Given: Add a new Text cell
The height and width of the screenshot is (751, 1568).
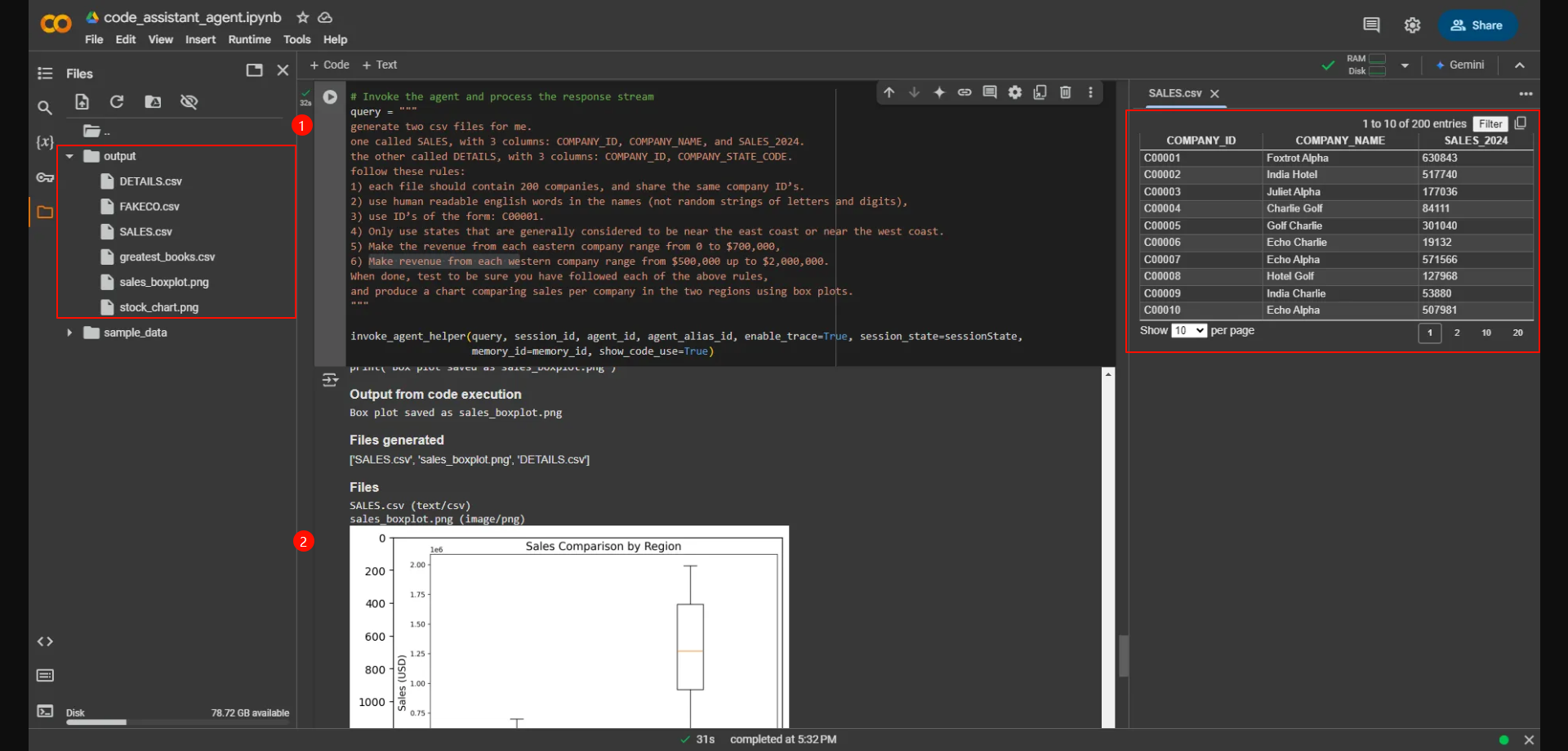Looking at the screenshot, I should [x=380, y=65].
